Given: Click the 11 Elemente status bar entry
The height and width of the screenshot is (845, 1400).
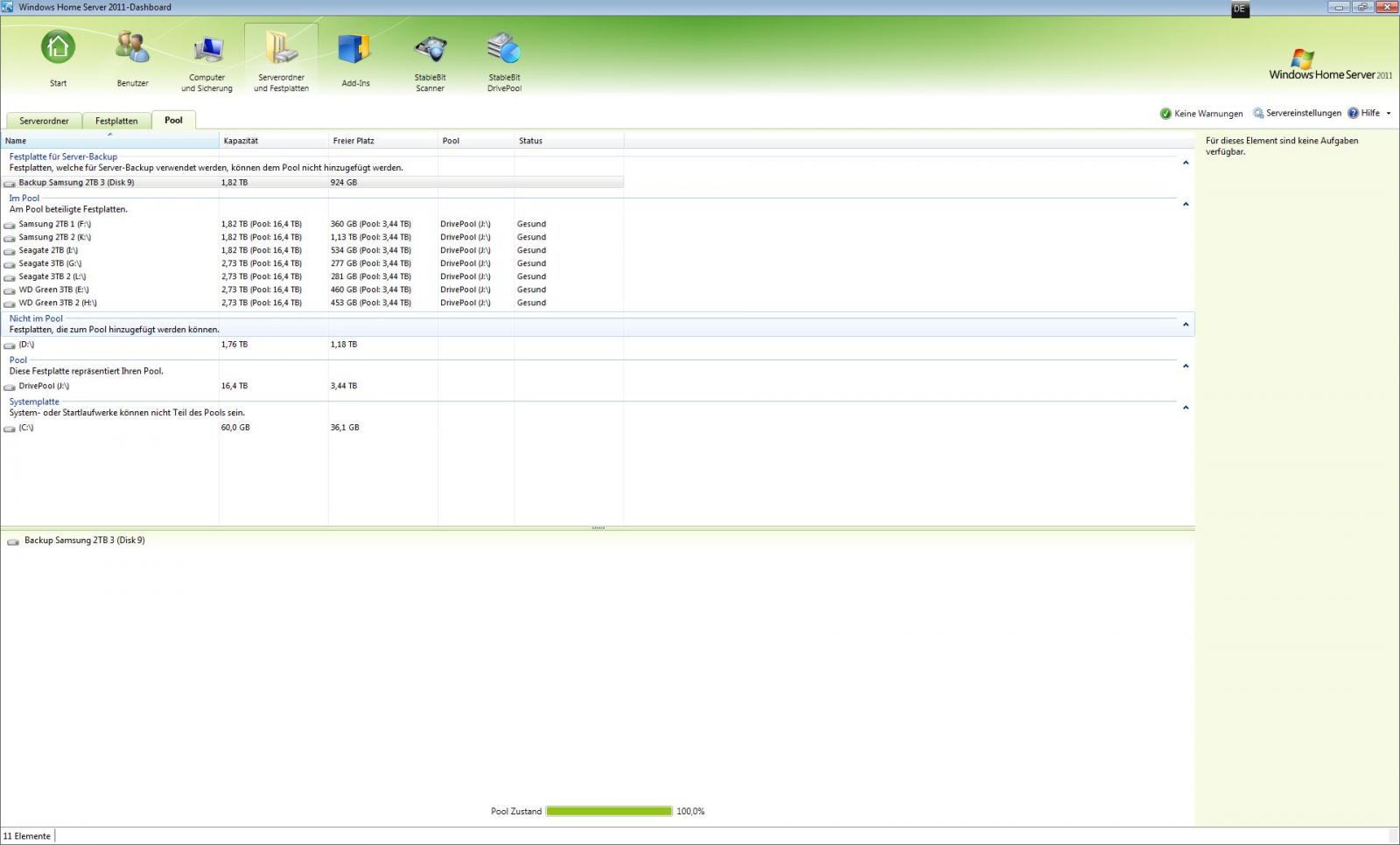Looking at the screenshot, I should coord(27,836).
